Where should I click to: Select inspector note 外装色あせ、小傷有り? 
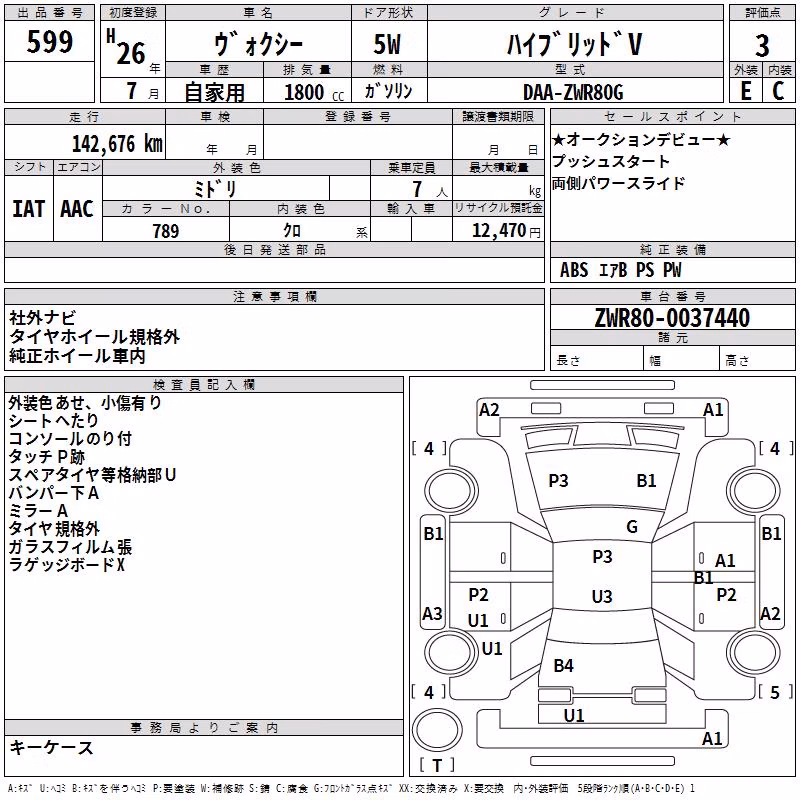[x=85, y=403]
